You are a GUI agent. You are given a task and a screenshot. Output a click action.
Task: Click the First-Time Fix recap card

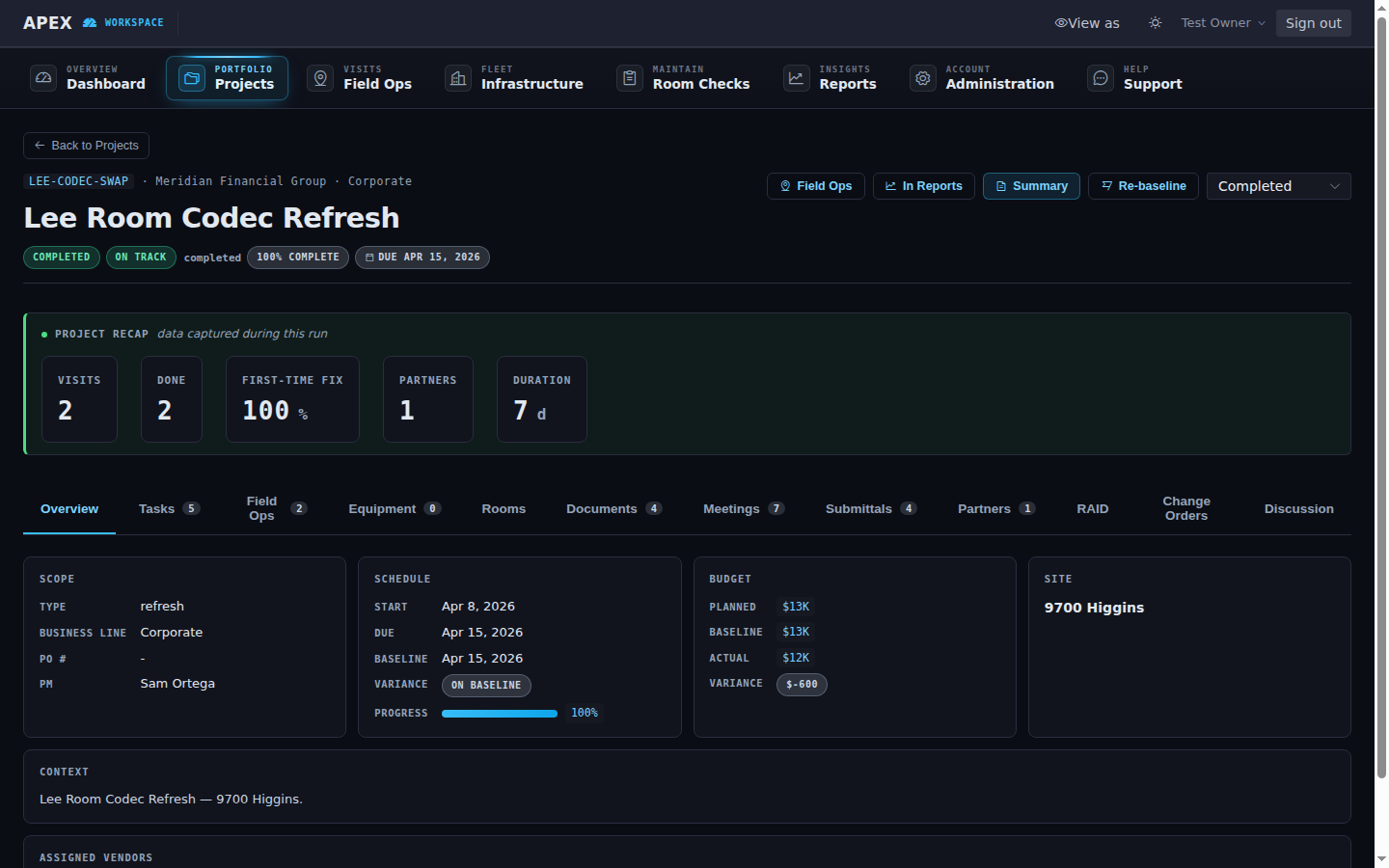tap(292, 399)
